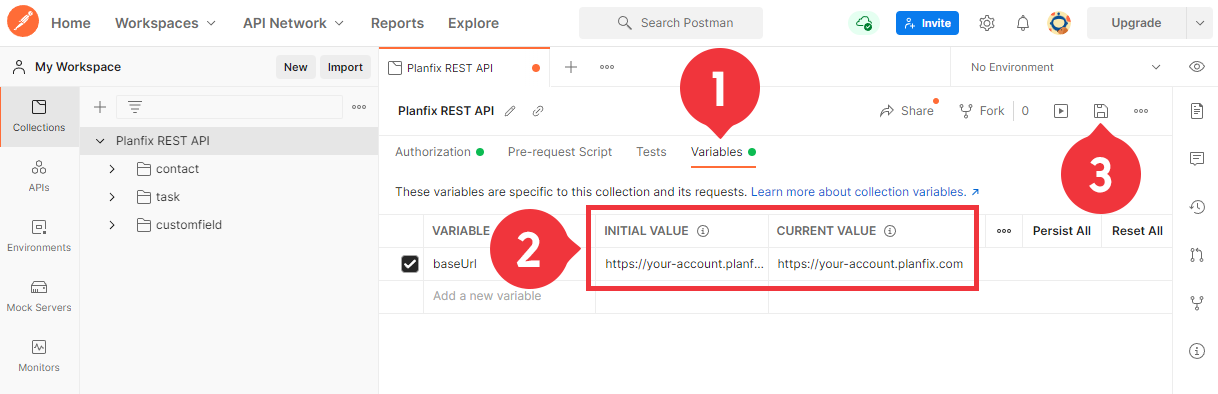The image size is (1218, 394).
Task: Click Persist All button
Action: (x=1062, y=231)
